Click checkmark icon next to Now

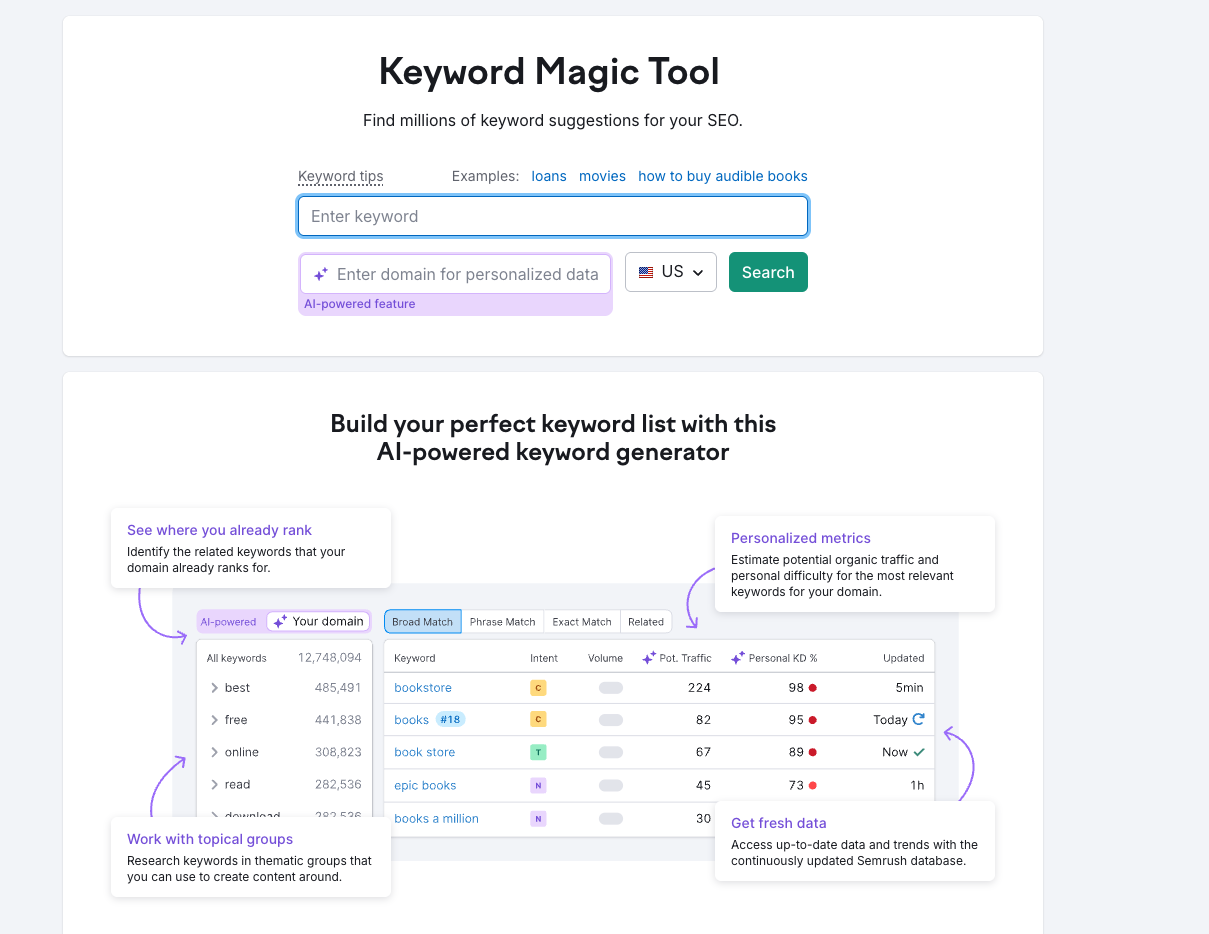919,752
